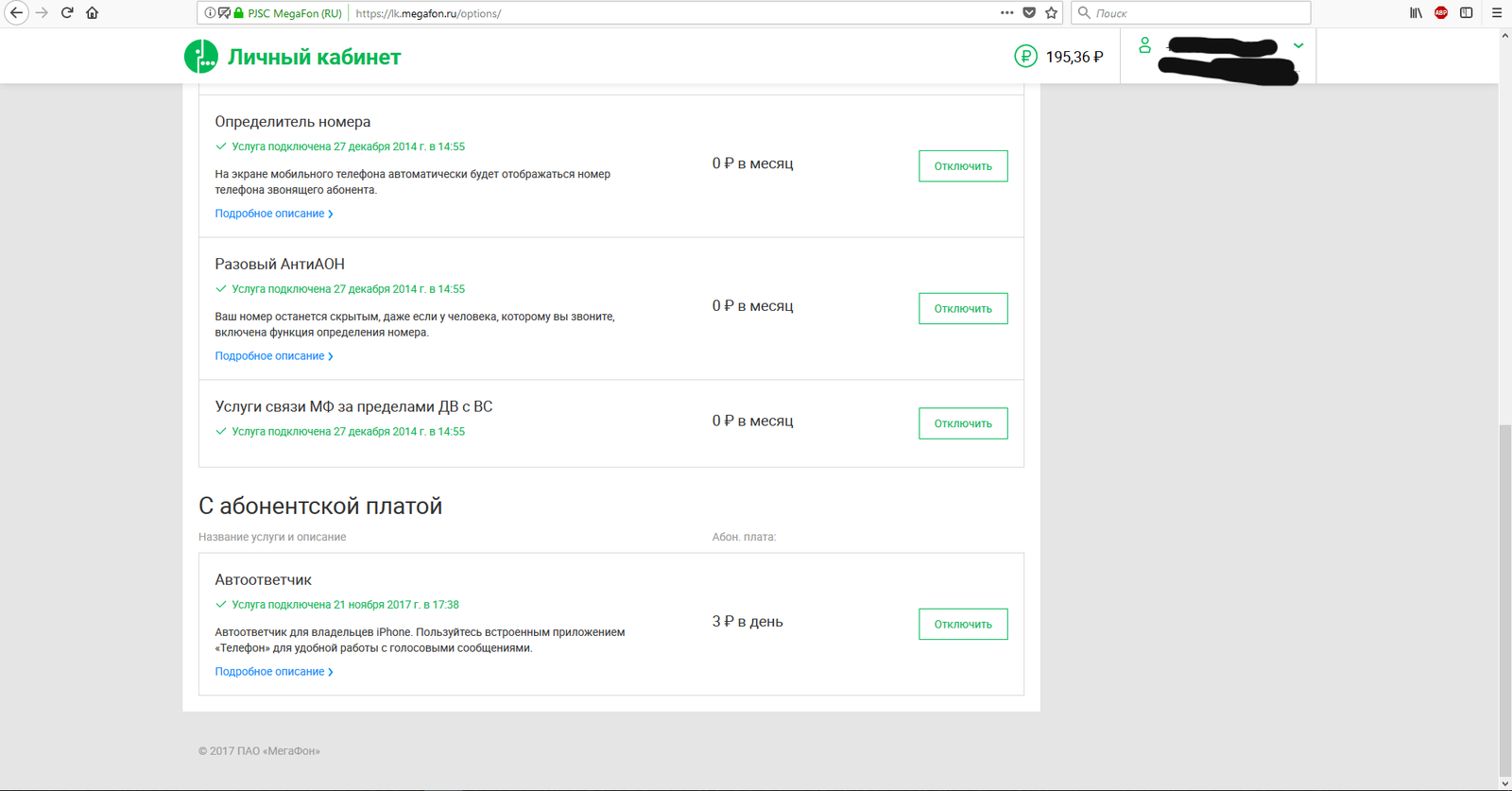
Task: Click the © 2017 ПАО «МегаФон» footer
Action: tap(259, 751)
